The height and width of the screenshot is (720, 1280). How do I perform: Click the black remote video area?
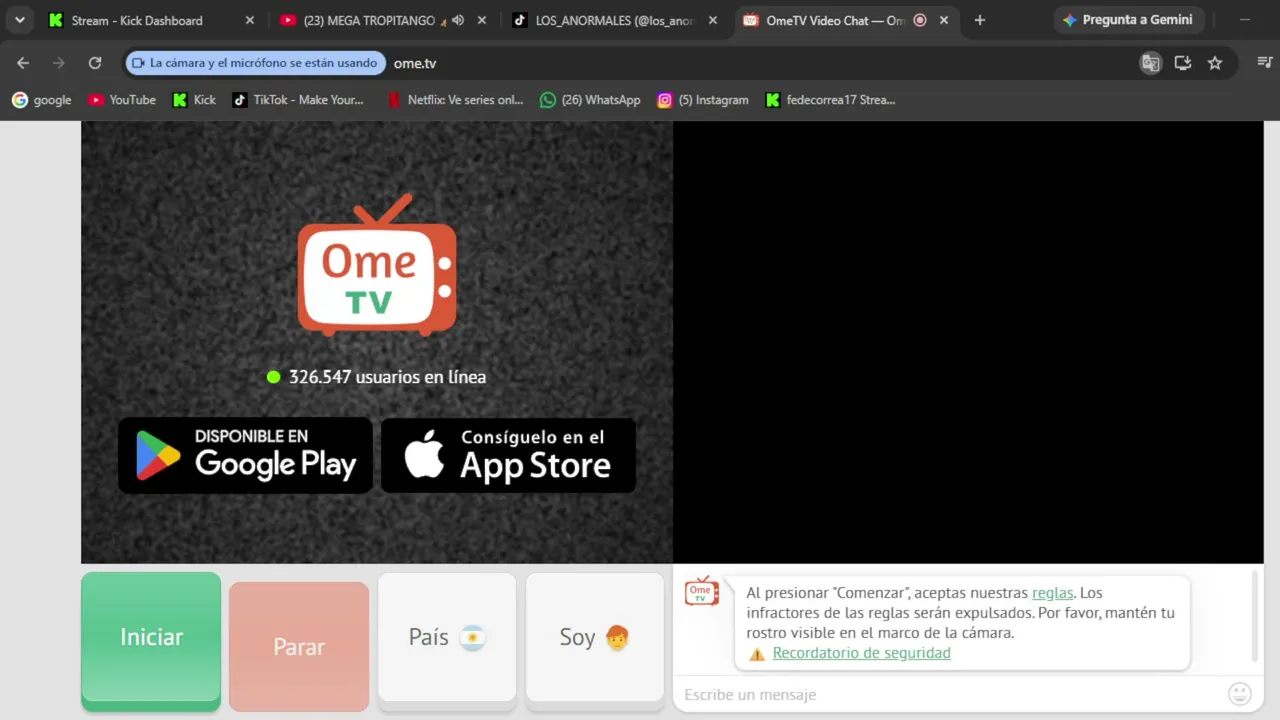(x=968, y=342)
